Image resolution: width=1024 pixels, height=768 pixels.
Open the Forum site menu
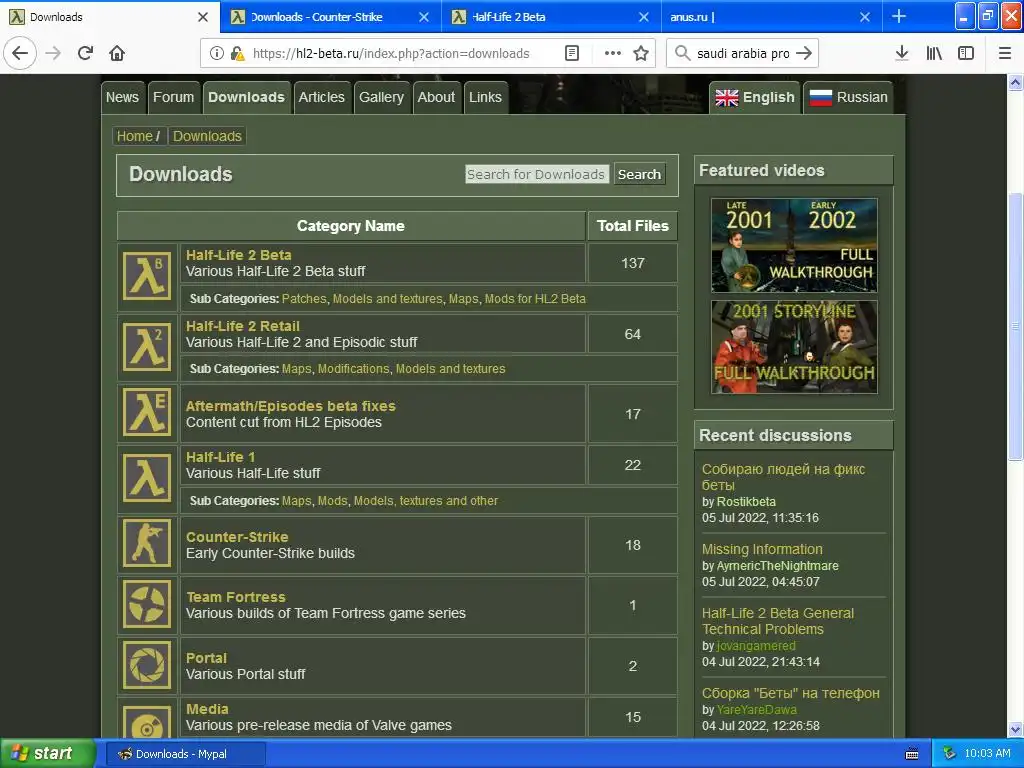click(173, 97)
